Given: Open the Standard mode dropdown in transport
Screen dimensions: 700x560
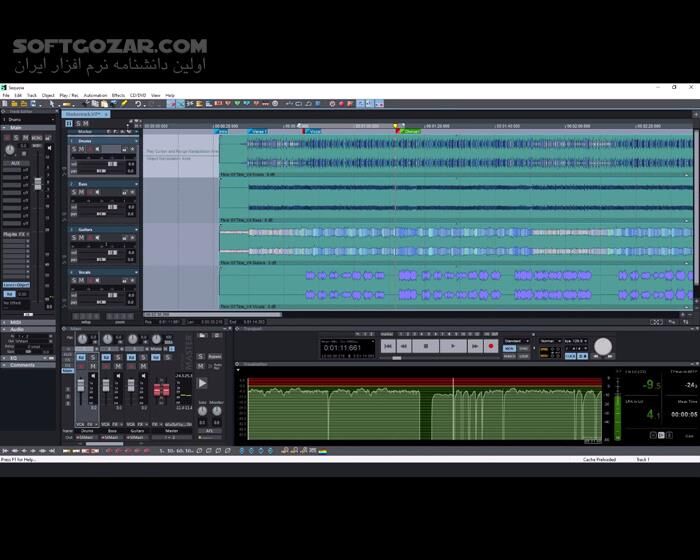Looking at the screenshot, I should point(517,341).
